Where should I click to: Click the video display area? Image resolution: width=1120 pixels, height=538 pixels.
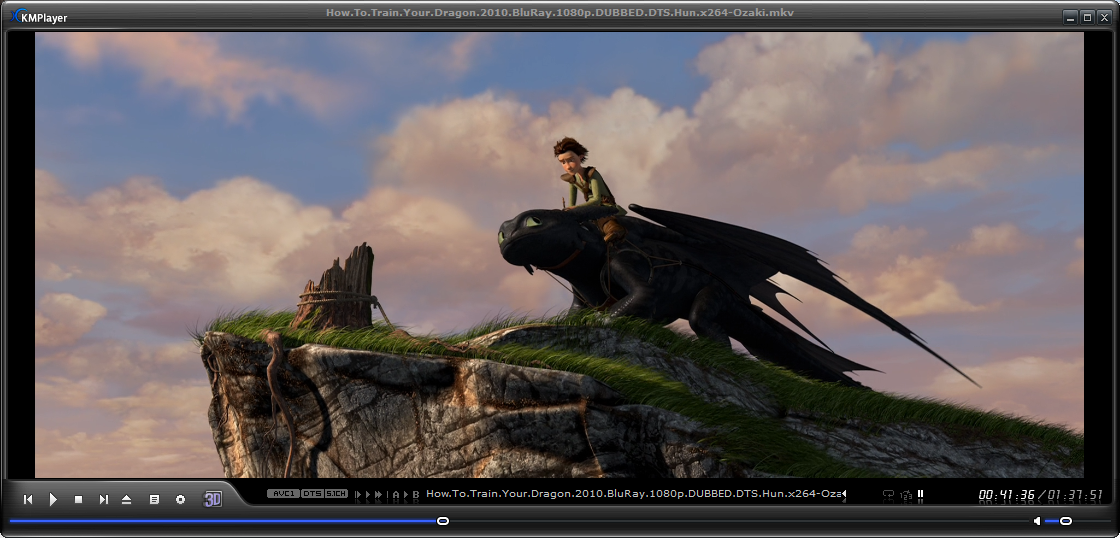tap(559, 254)
